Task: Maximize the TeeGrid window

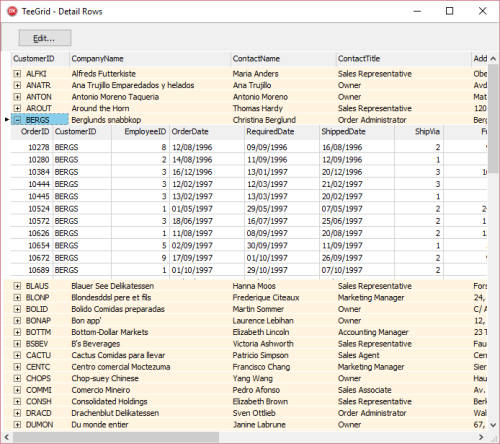Action: tap(449, 11)
